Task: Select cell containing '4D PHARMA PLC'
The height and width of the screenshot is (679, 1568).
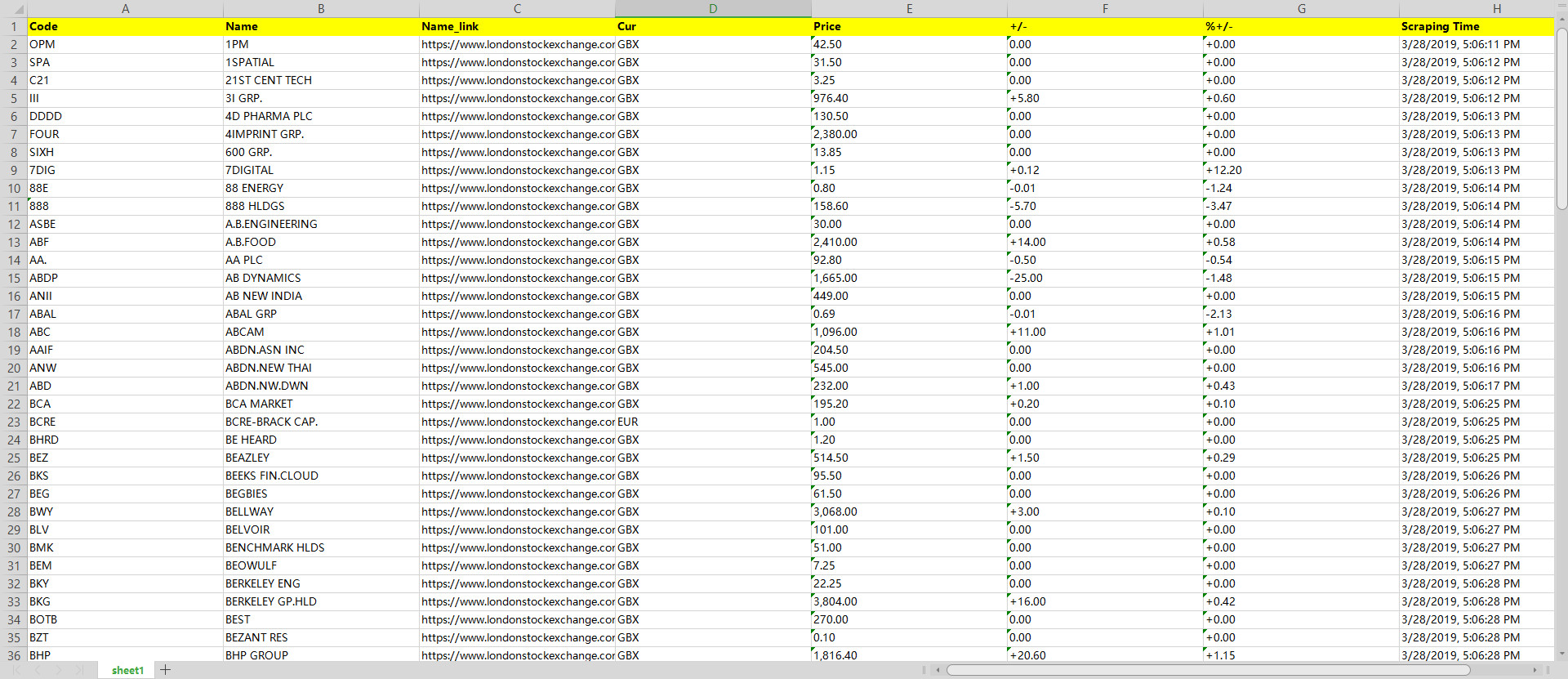Action: (x=321, y=116)
